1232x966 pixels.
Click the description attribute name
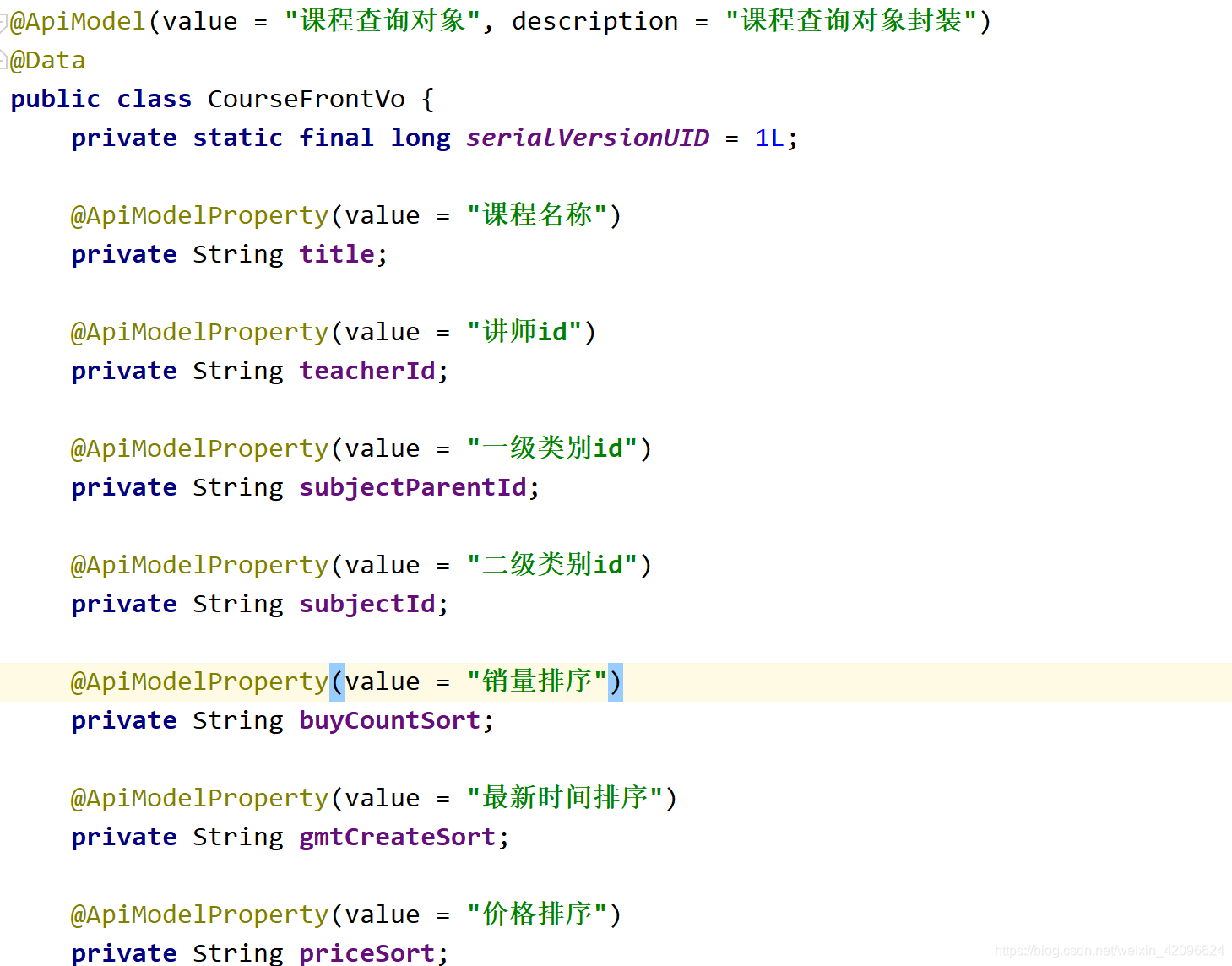coord(594,21)
